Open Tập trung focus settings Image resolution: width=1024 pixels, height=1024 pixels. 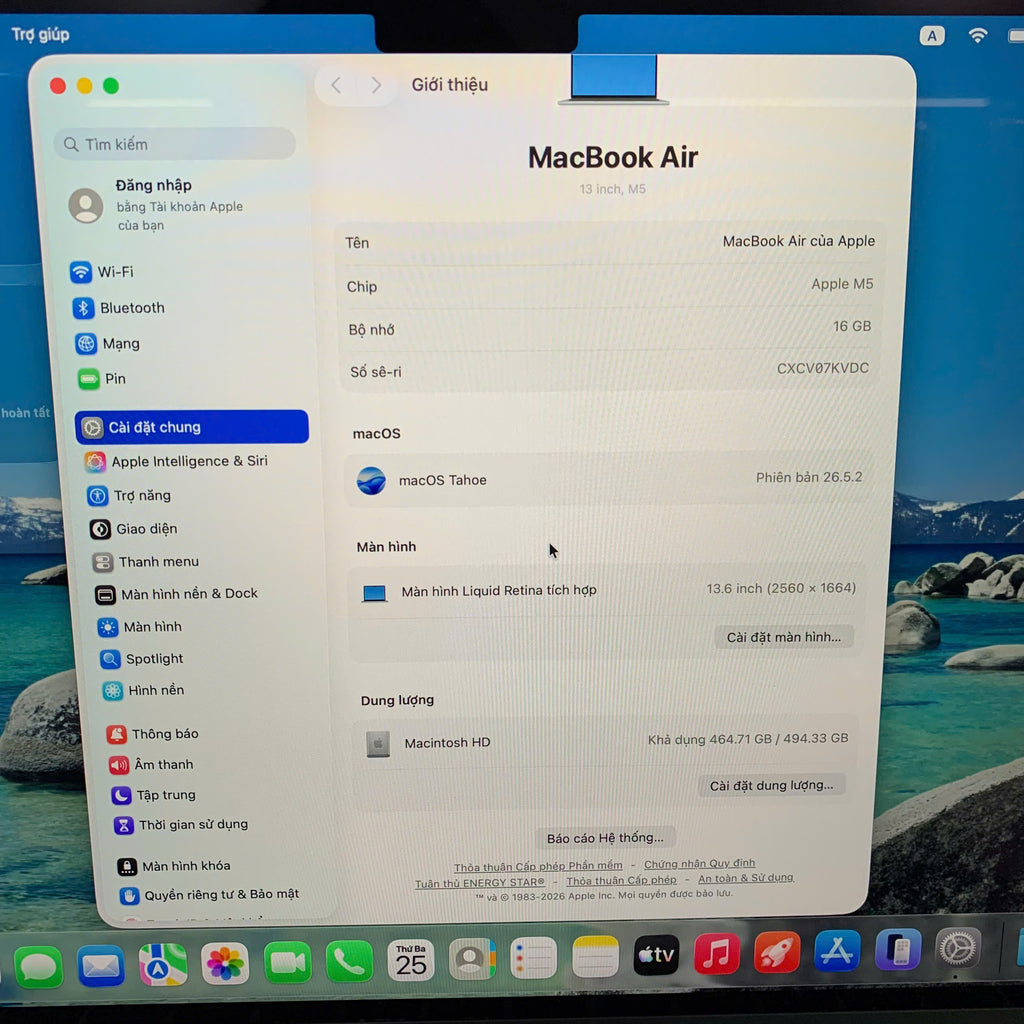tap(153, 795)
